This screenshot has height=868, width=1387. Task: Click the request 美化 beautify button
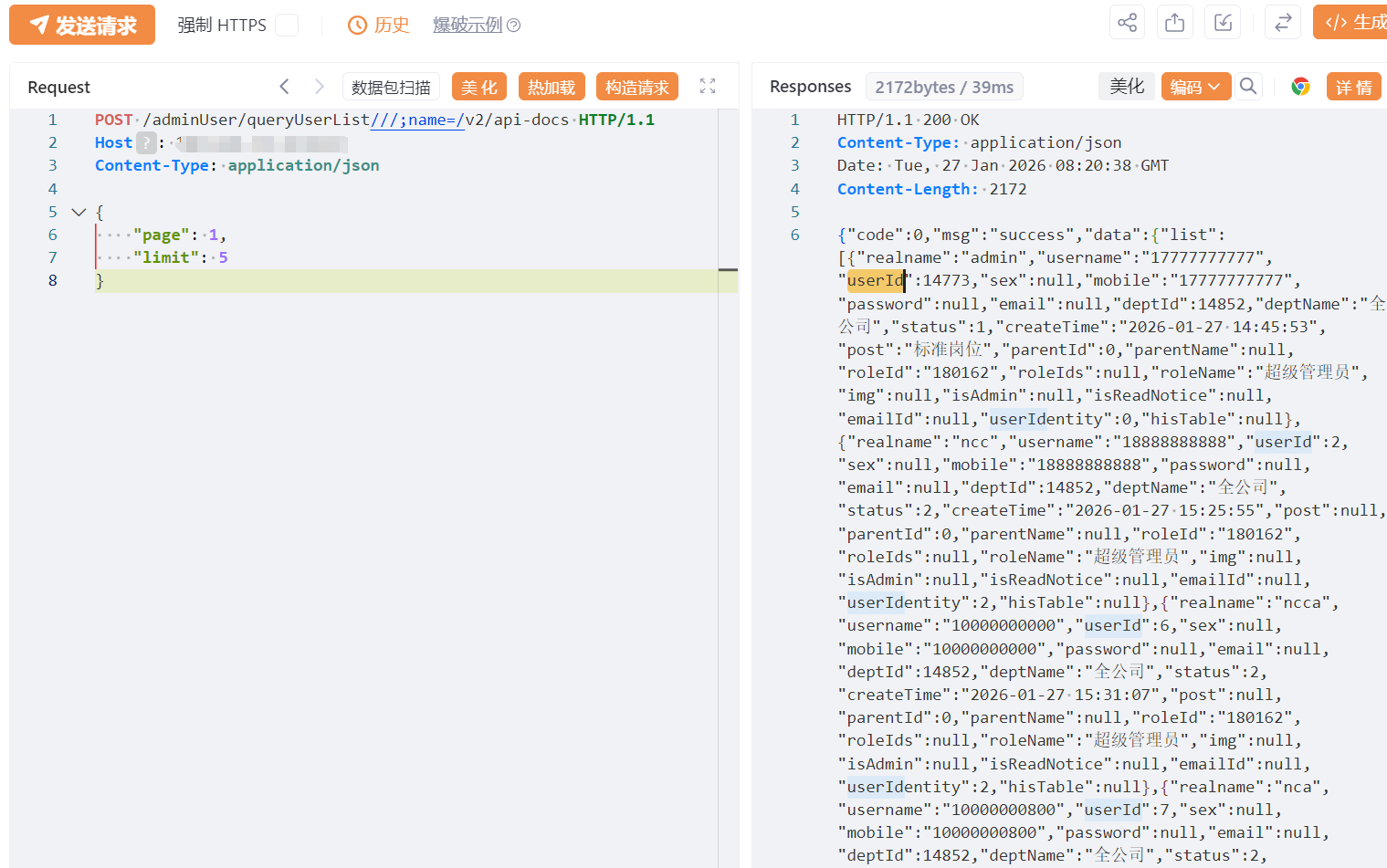coord(479,87)
